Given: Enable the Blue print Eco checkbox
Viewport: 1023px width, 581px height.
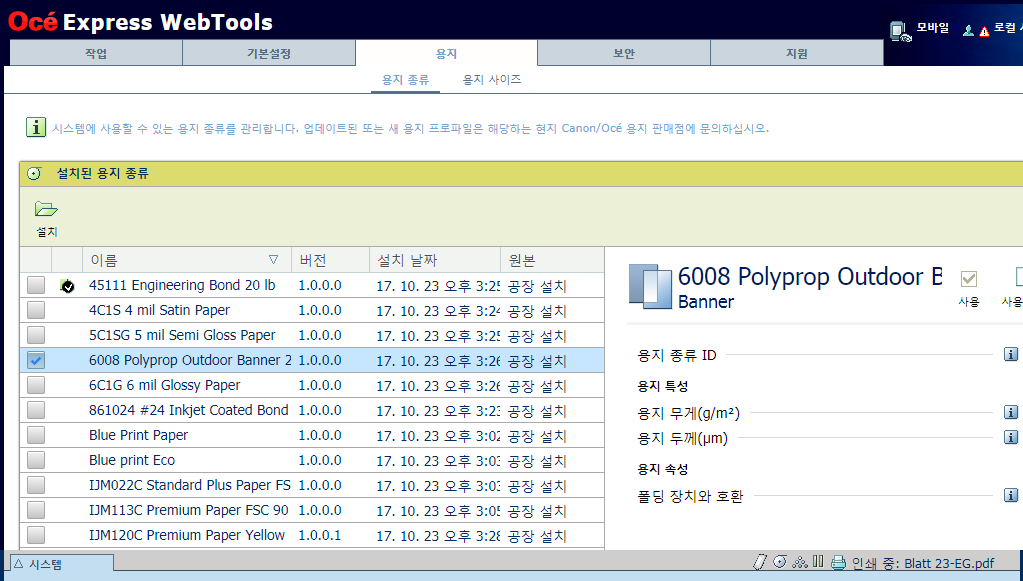Looking at the screenshot, I should click(x=36, y=460).
